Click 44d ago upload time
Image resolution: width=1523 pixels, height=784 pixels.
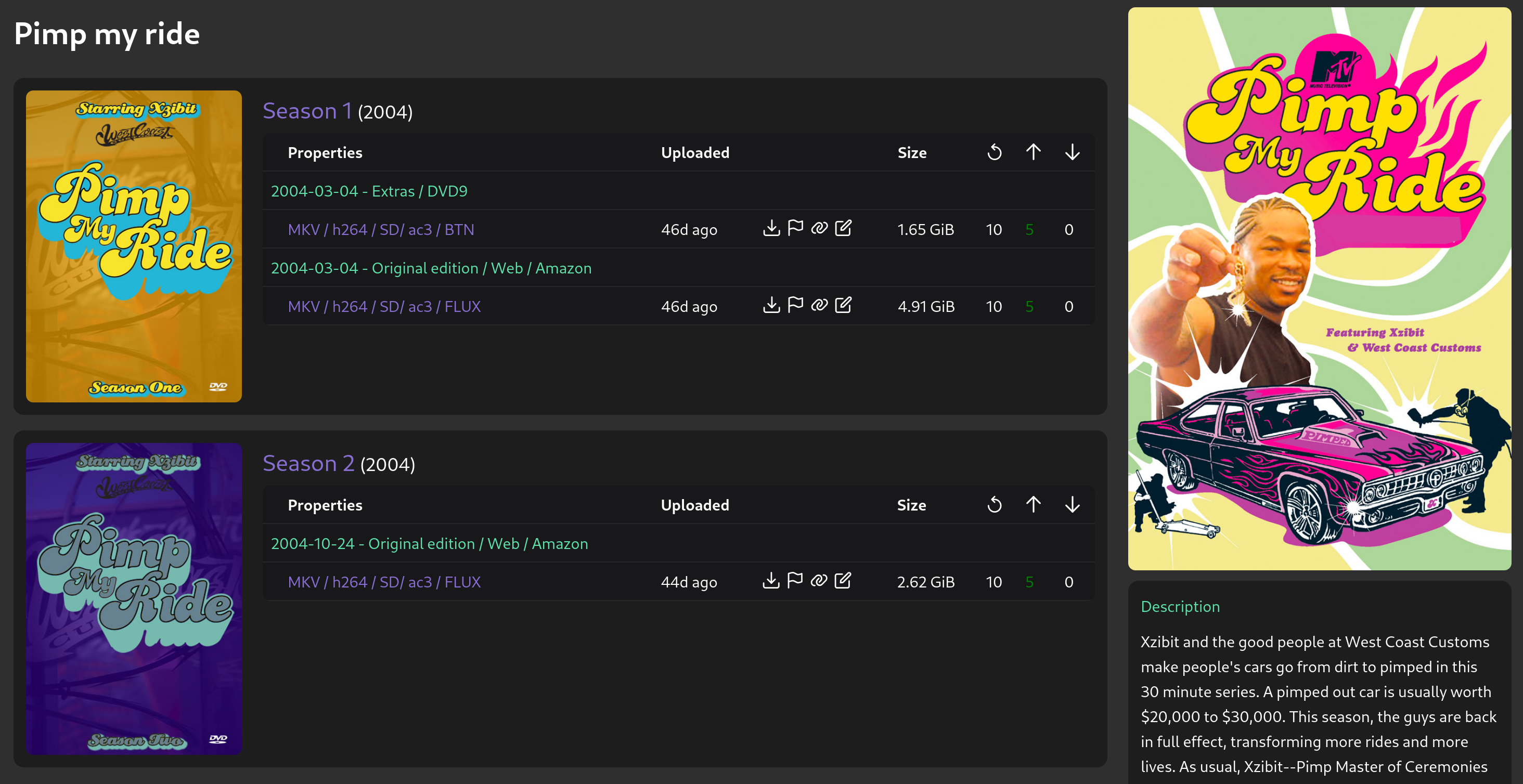click(x=689, y=582)
